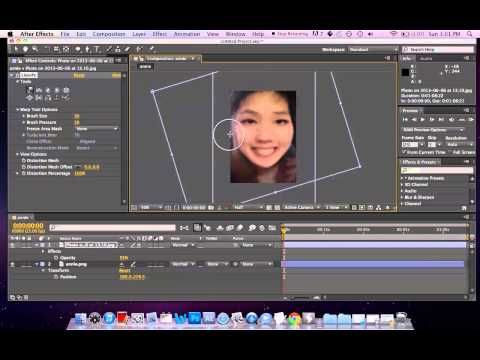Toggle the Full Screen checkbox
480x360 pixels.
click(x=450, y=152)
